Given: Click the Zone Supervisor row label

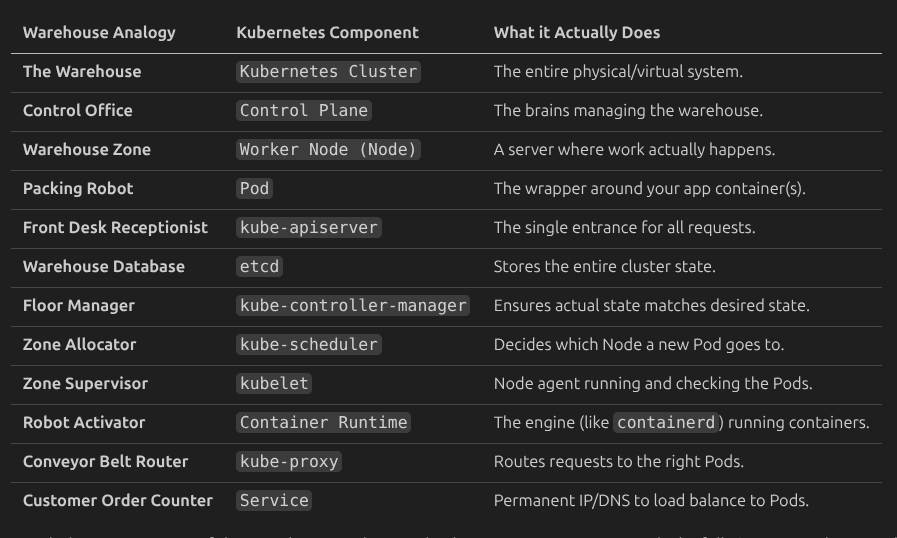Looking at the screenshot, I should pyautogui.click(x=85, y=383).
